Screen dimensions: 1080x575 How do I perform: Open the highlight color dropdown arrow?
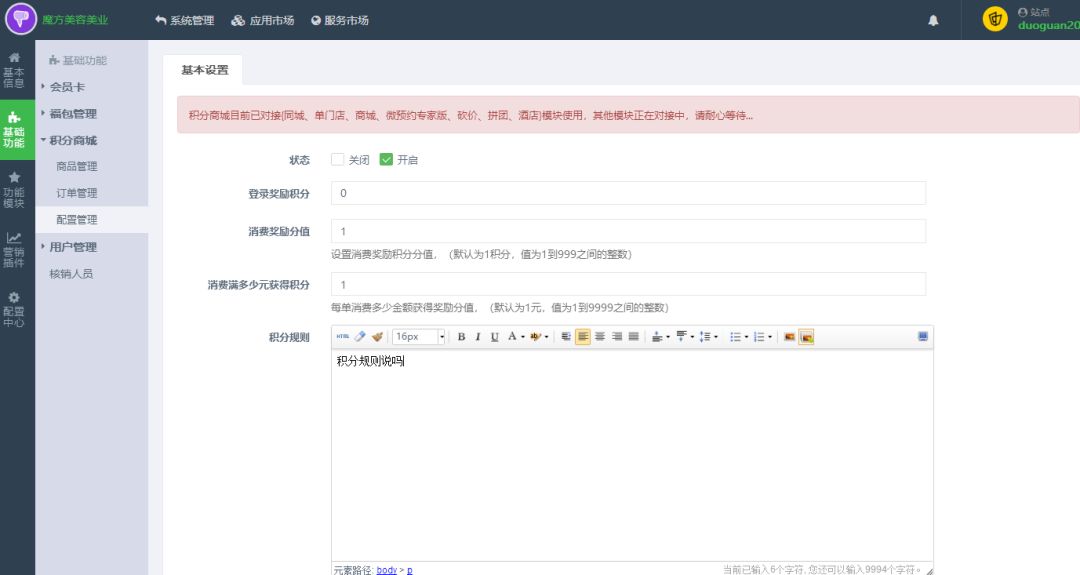547,337
